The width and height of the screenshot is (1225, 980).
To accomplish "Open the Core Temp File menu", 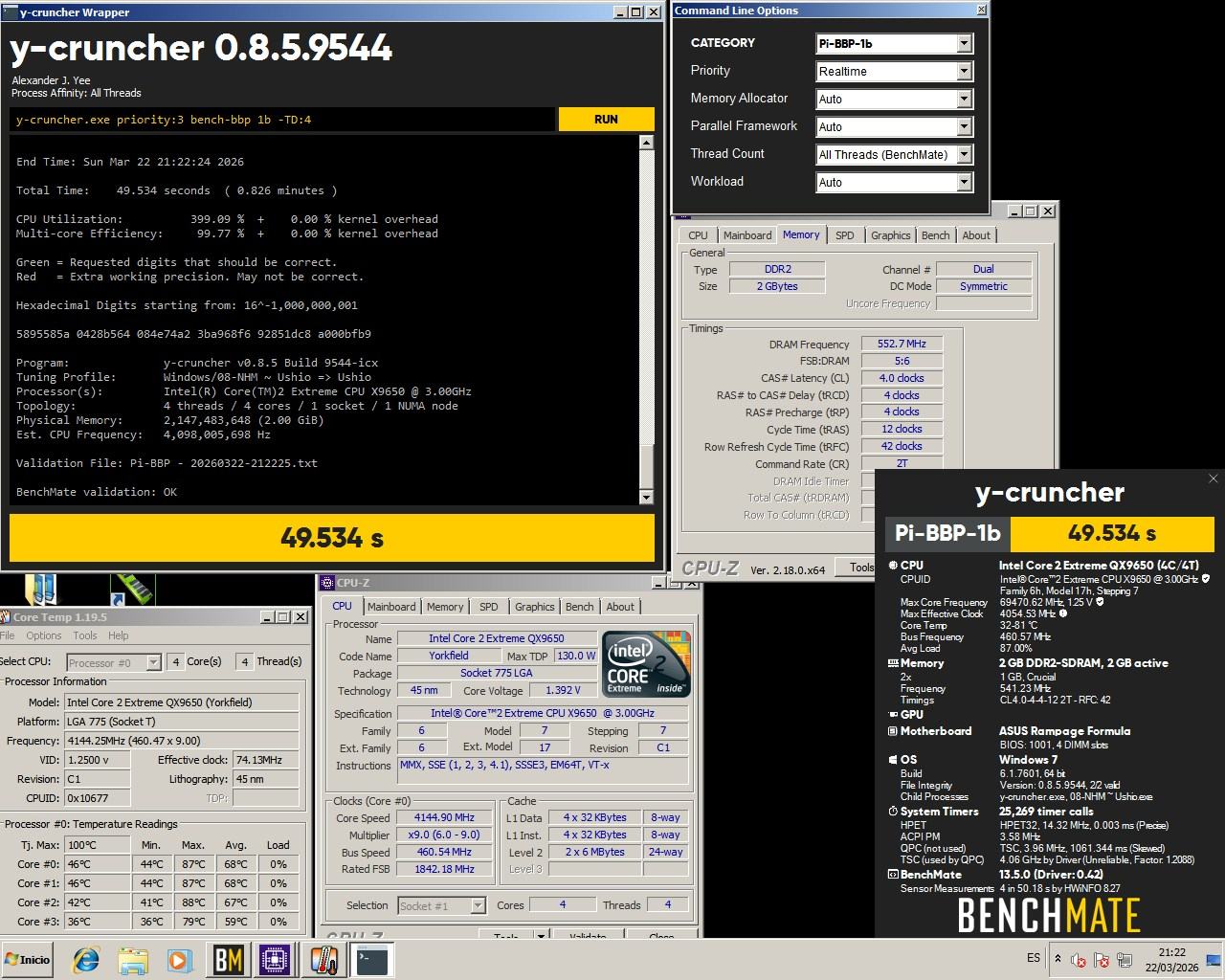I will pyautogui.click(x=7, y=635).
